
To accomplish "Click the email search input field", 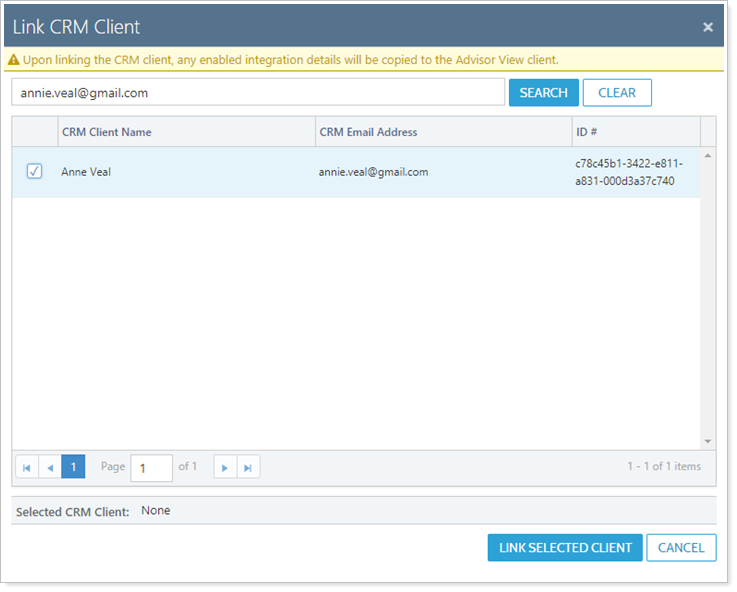I will point(258,93).
